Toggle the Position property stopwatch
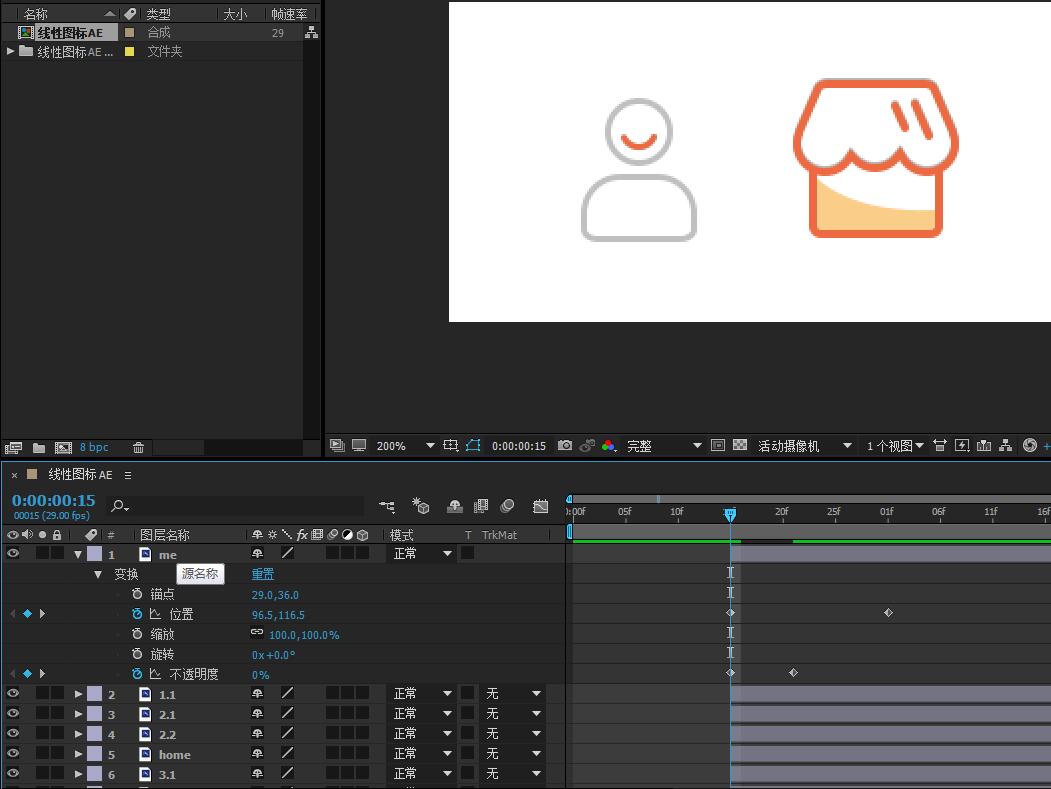 137,614
